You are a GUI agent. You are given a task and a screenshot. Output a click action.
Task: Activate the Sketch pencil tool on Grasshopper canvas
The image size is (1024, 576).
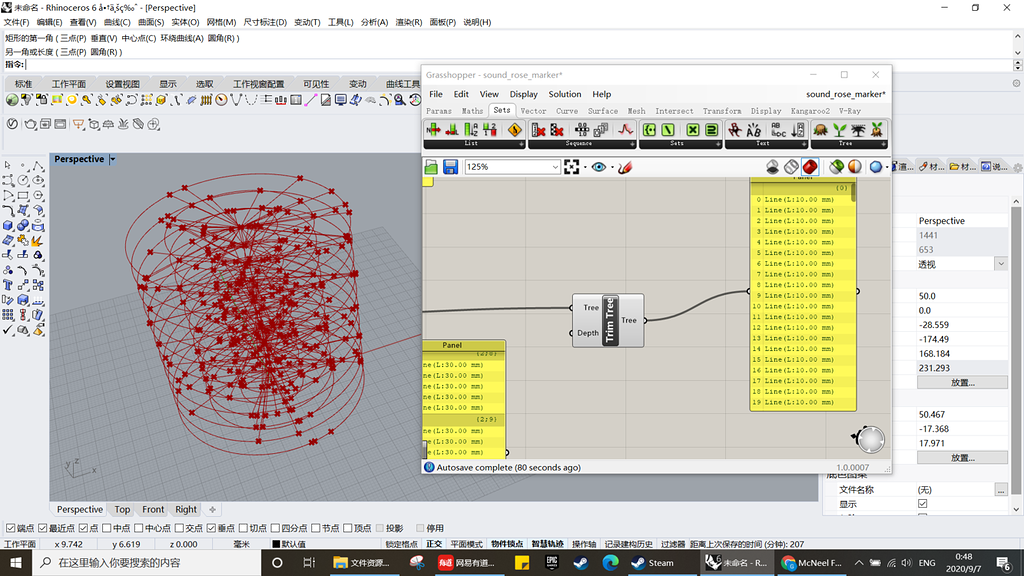[x=624, y=167]
